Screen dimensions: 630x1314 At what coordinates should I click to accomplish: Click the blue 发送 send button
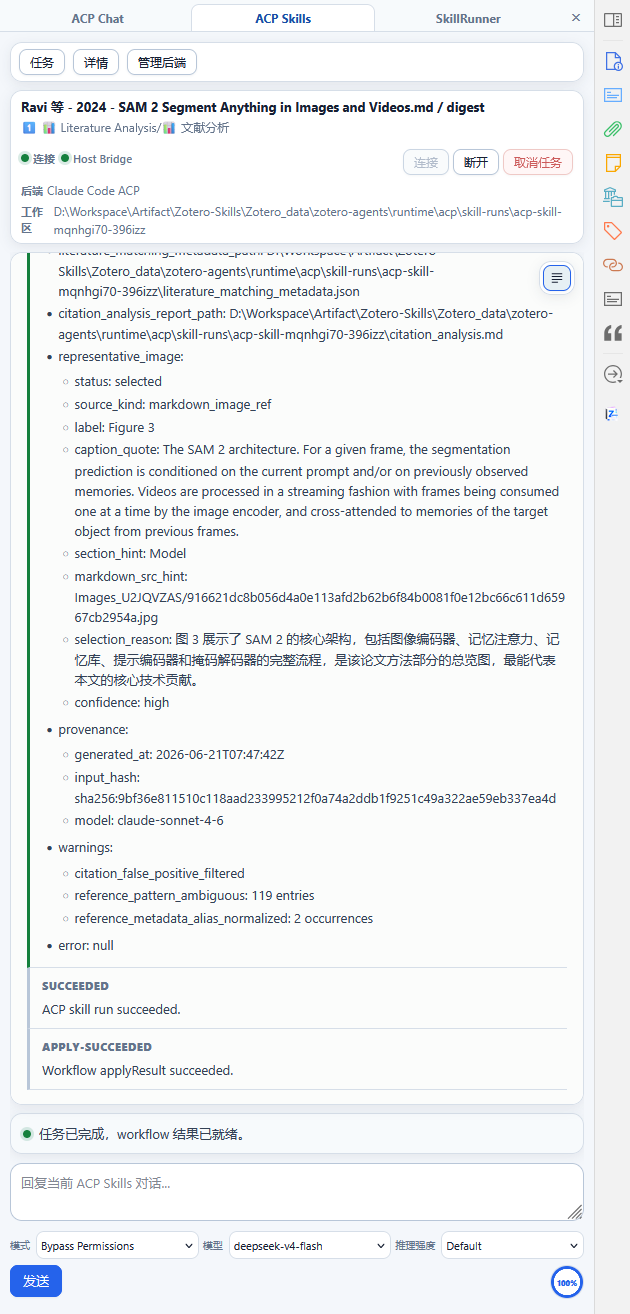(x=36, y=1281)
